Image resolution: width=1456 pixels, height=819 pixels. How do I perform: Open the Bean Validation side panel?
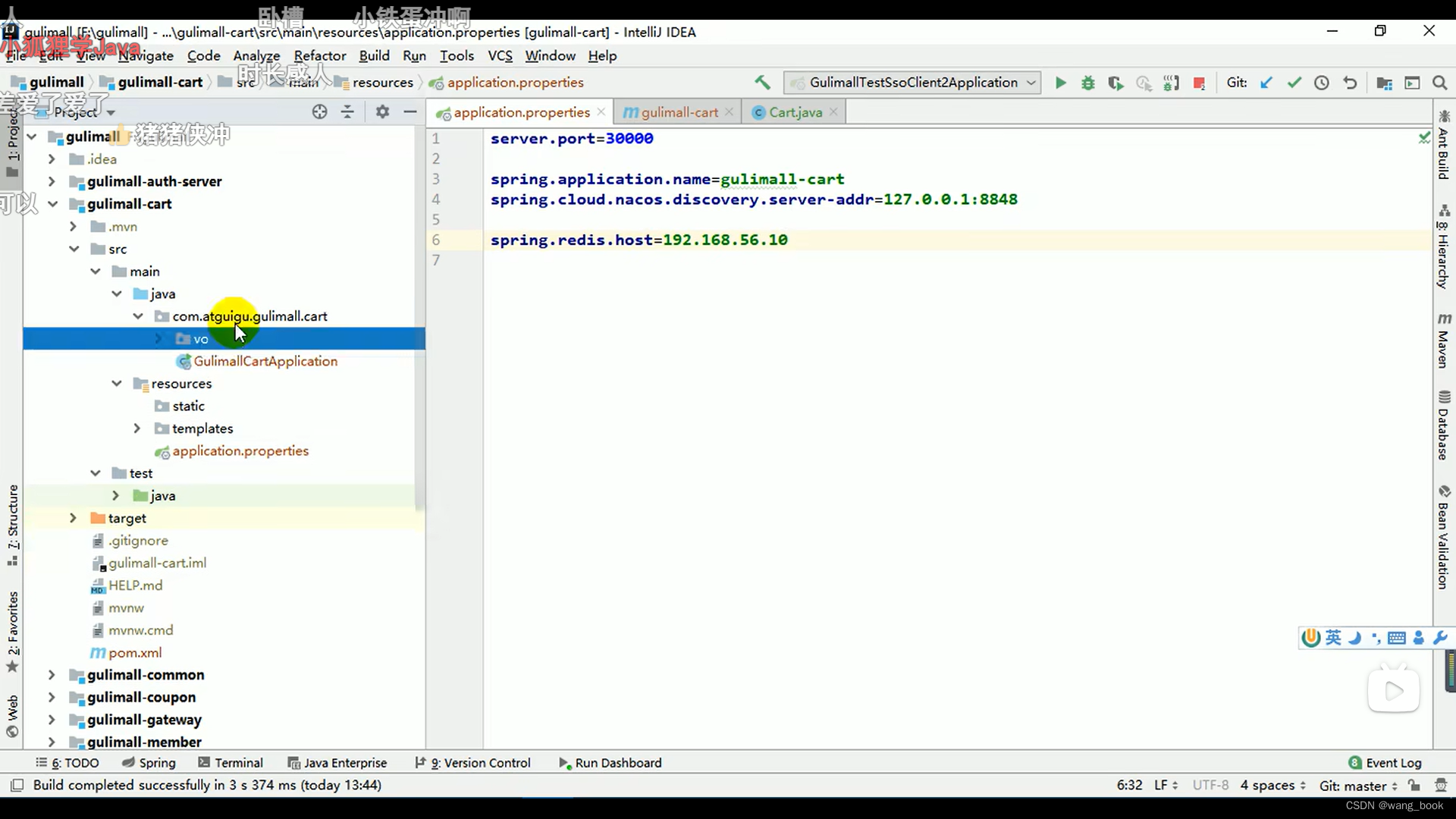[x=1444, y=537]
